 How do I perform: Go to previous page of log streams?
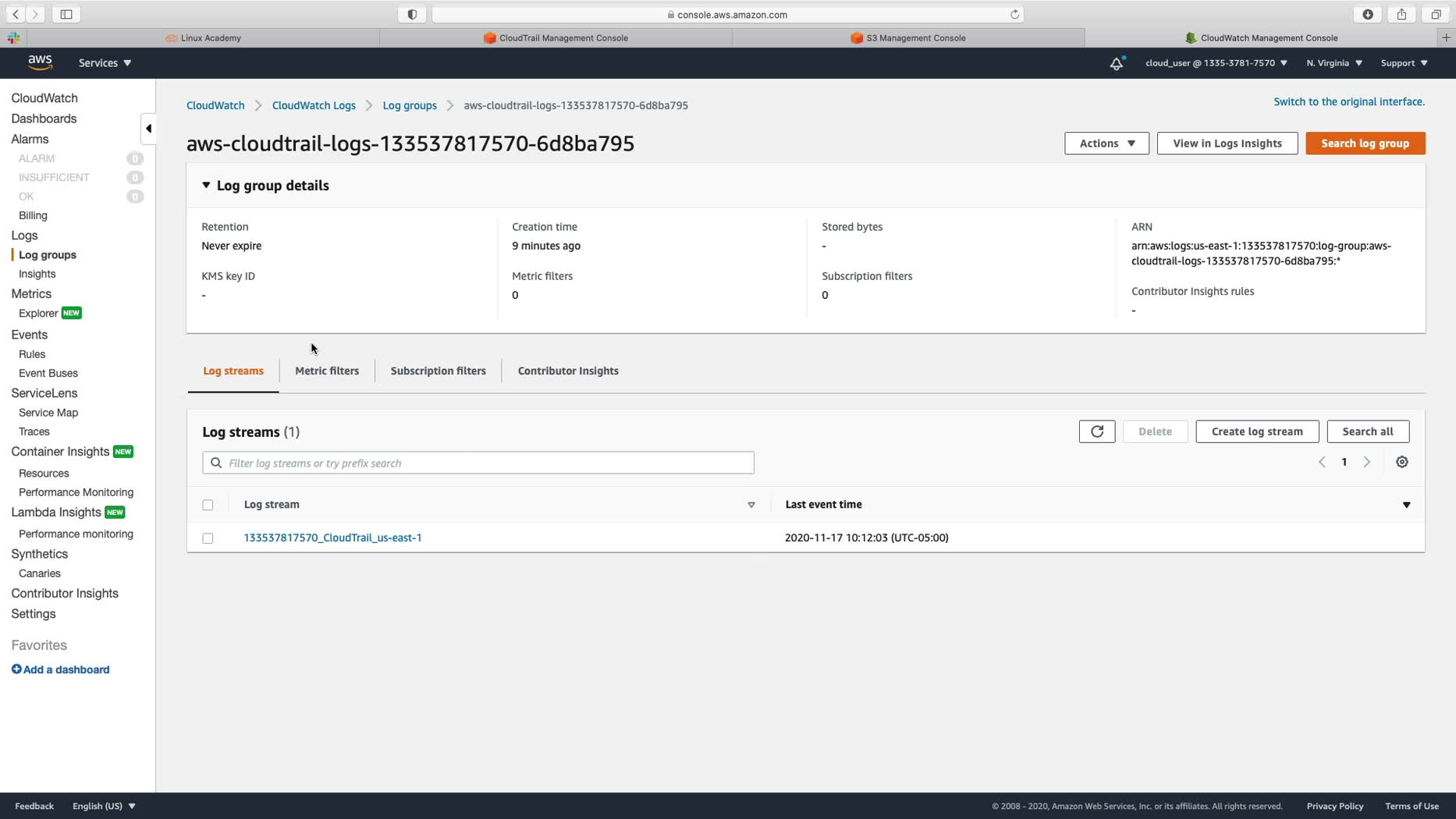pyautogui.click(x=1322, y=462)
